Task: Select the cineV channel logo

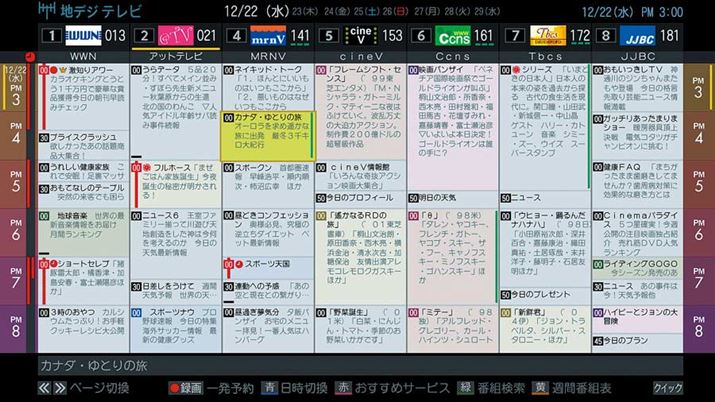Action: pos(361,36)
